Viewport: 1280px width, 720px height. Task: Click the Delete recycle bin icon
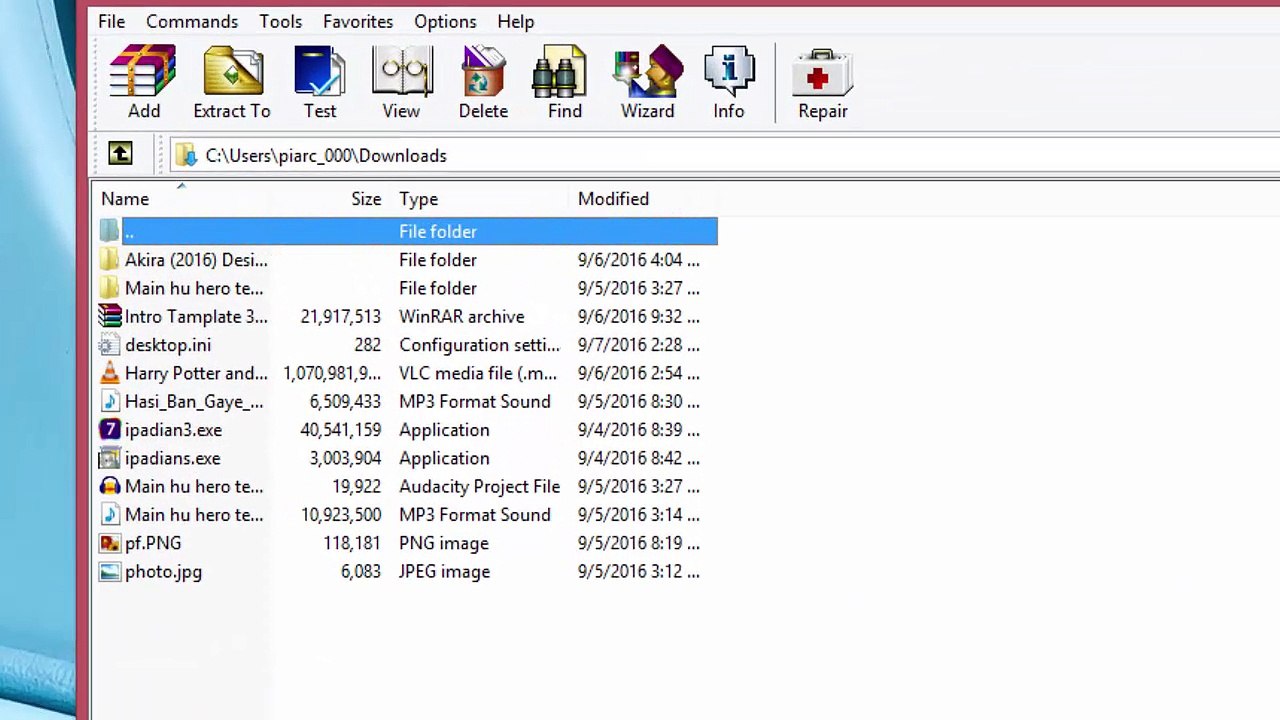click(483, 72)
